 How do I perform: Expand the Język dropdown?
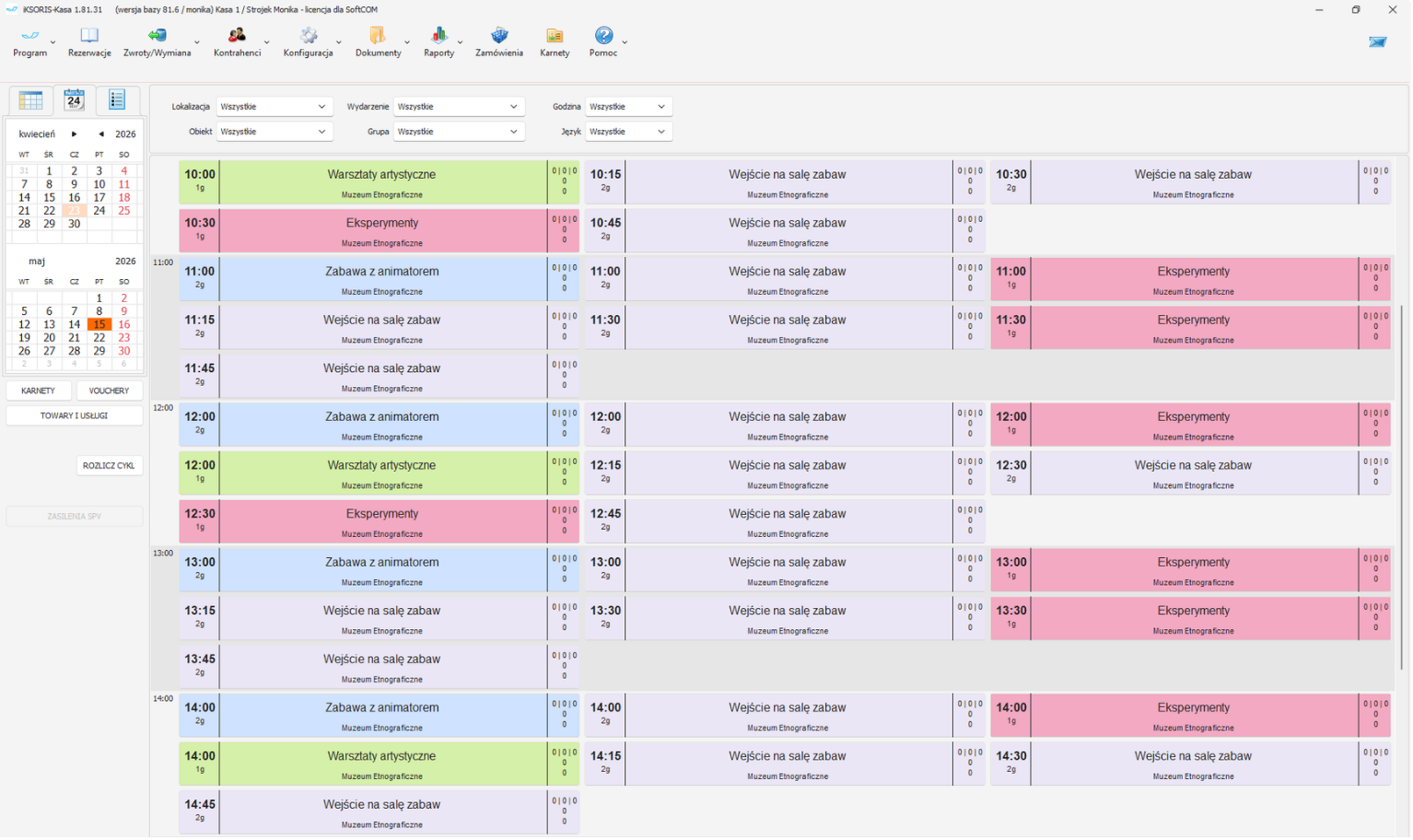(x=628, y=132)
